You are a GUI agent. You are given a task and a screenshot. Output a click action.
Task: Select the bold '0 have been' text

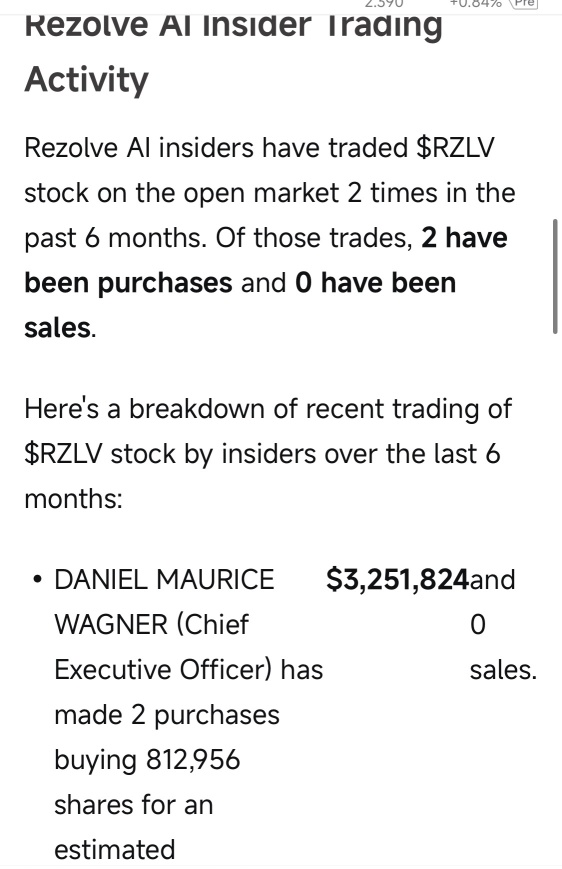pyautogui.click(x=375, y=283)
